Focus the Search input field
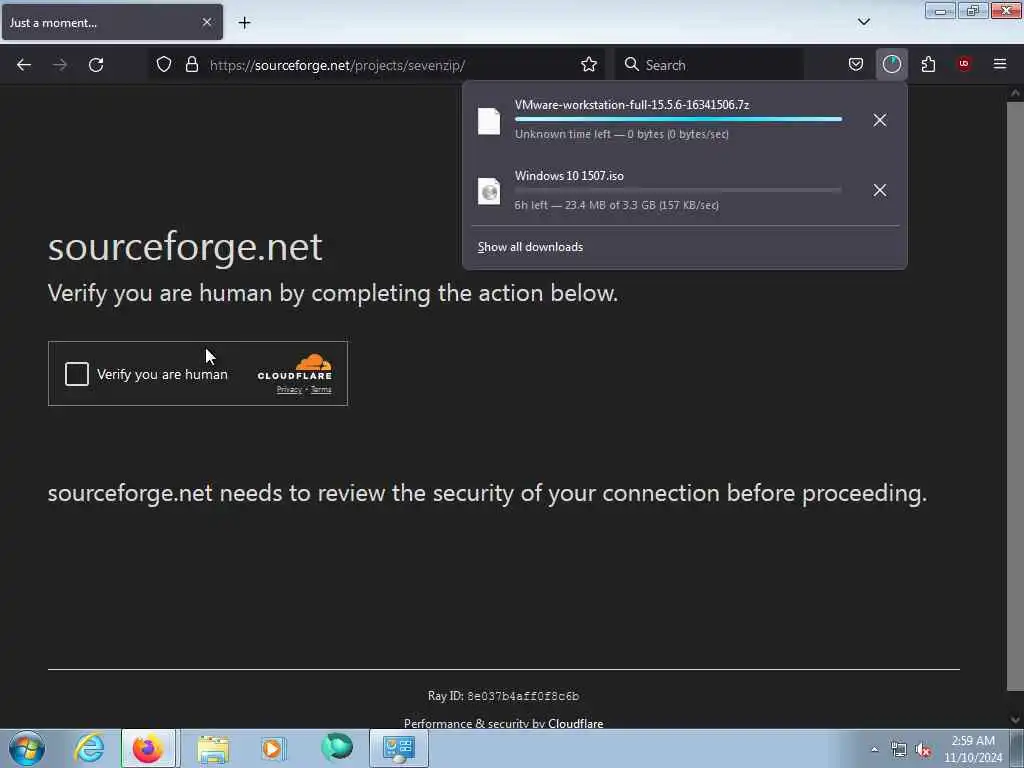This screenshot has height=768, width=1024. point(709,65)
